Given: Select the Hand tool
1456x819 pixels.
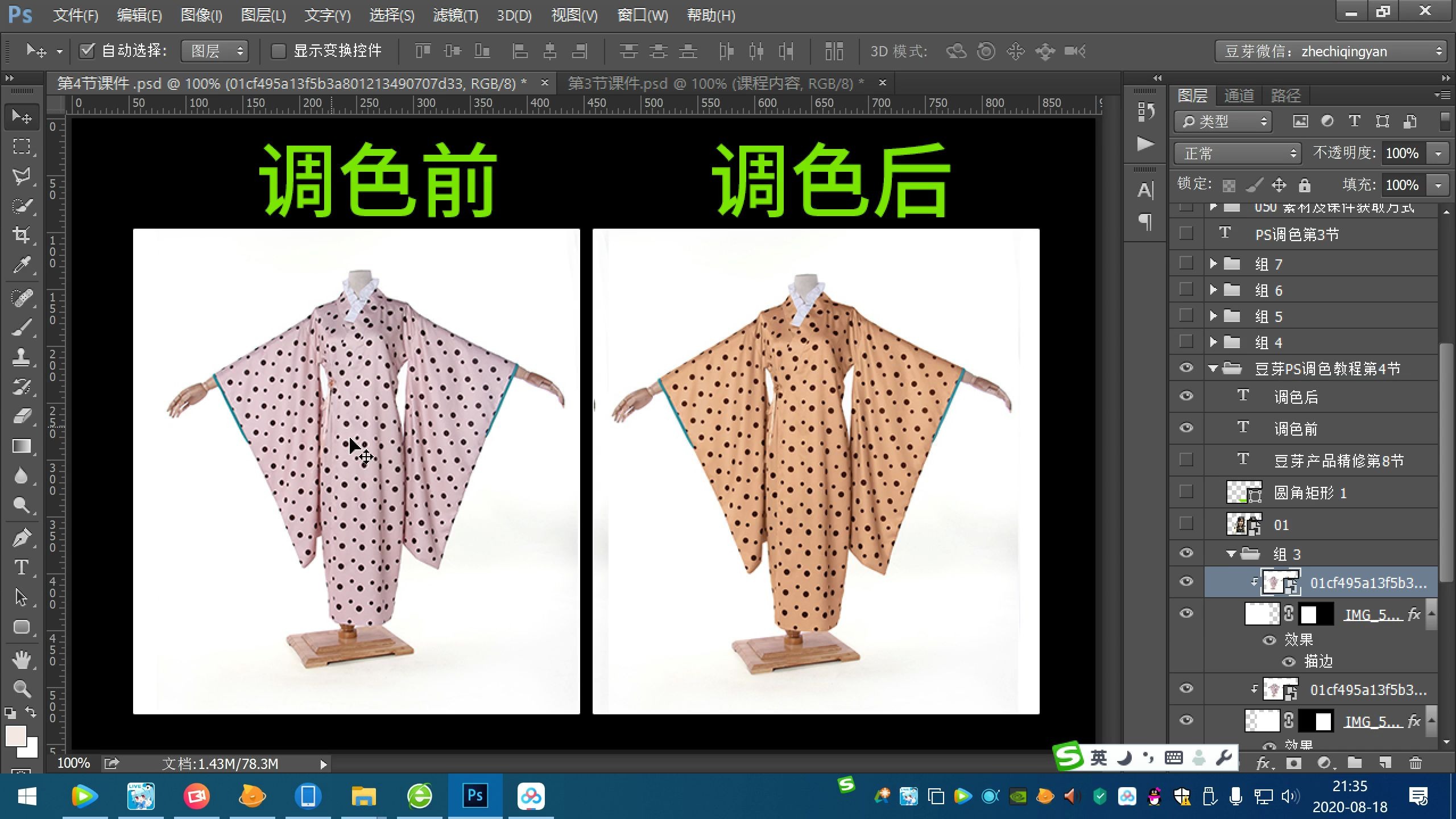Looking at the screenshot, I should [22, 660].
